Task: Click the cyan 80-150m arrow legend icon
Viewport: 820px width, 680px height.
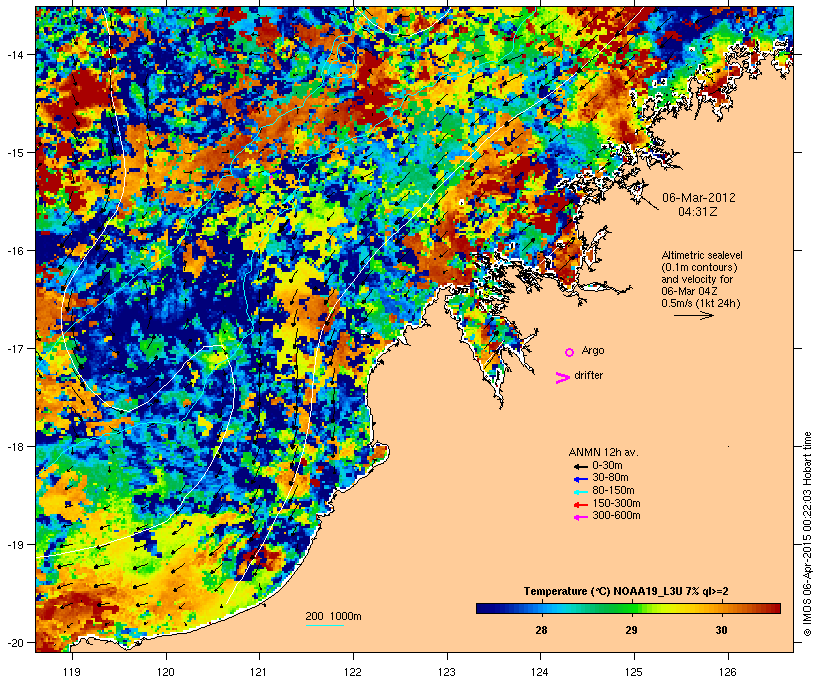Action: pyautogui.click(x=580, y=492)
